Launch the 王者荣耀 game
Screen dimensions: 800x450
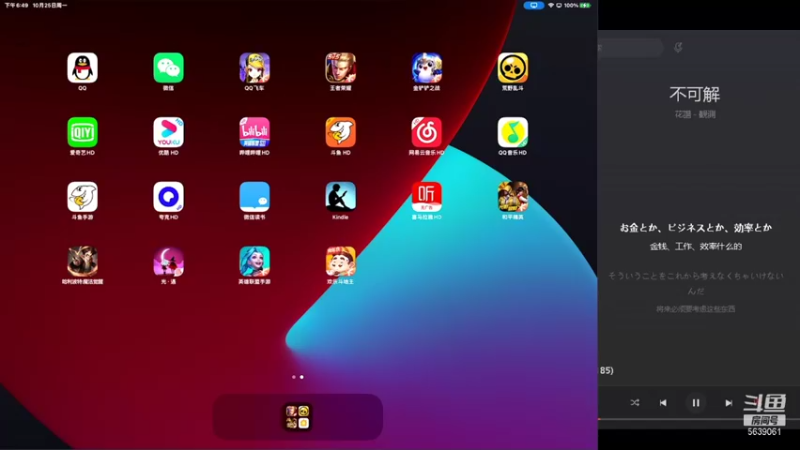tap(341, 68)
